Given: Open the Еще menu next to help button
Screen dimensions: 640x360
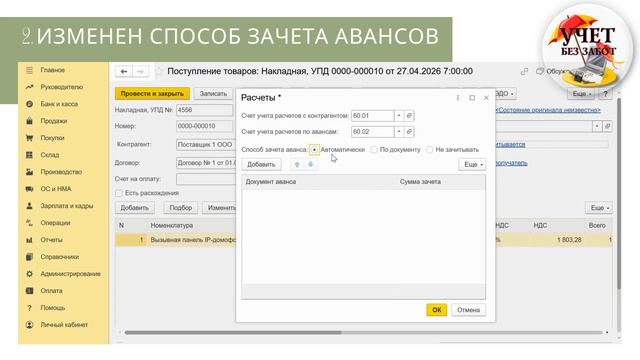Looking at the screenshot, I should [581, 94].
